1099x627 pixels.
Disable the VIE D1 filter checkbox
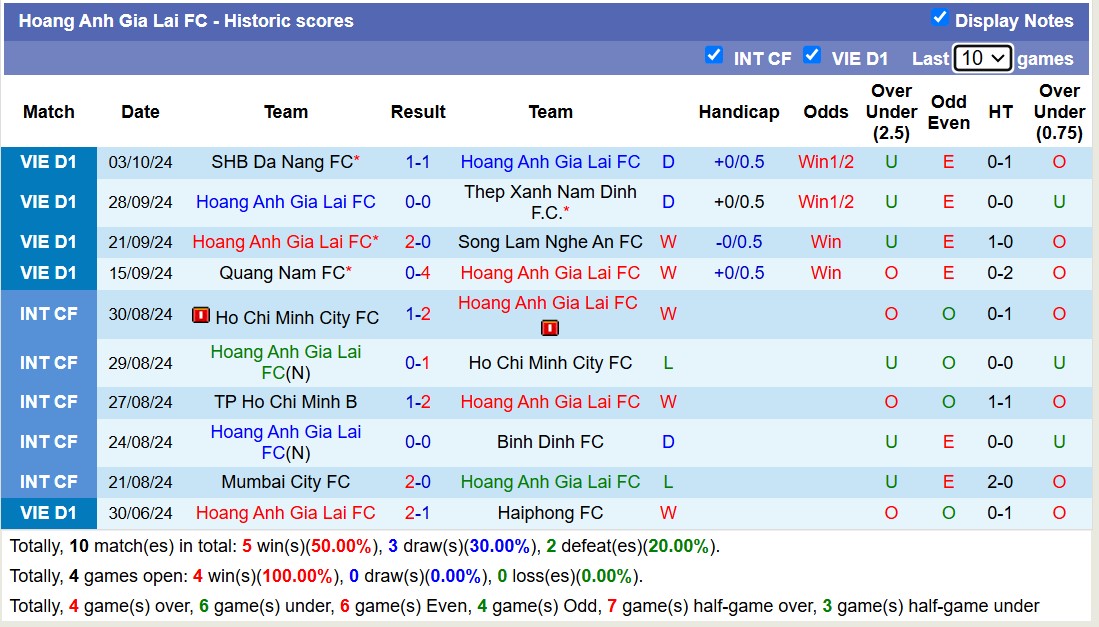click(813, 57)
